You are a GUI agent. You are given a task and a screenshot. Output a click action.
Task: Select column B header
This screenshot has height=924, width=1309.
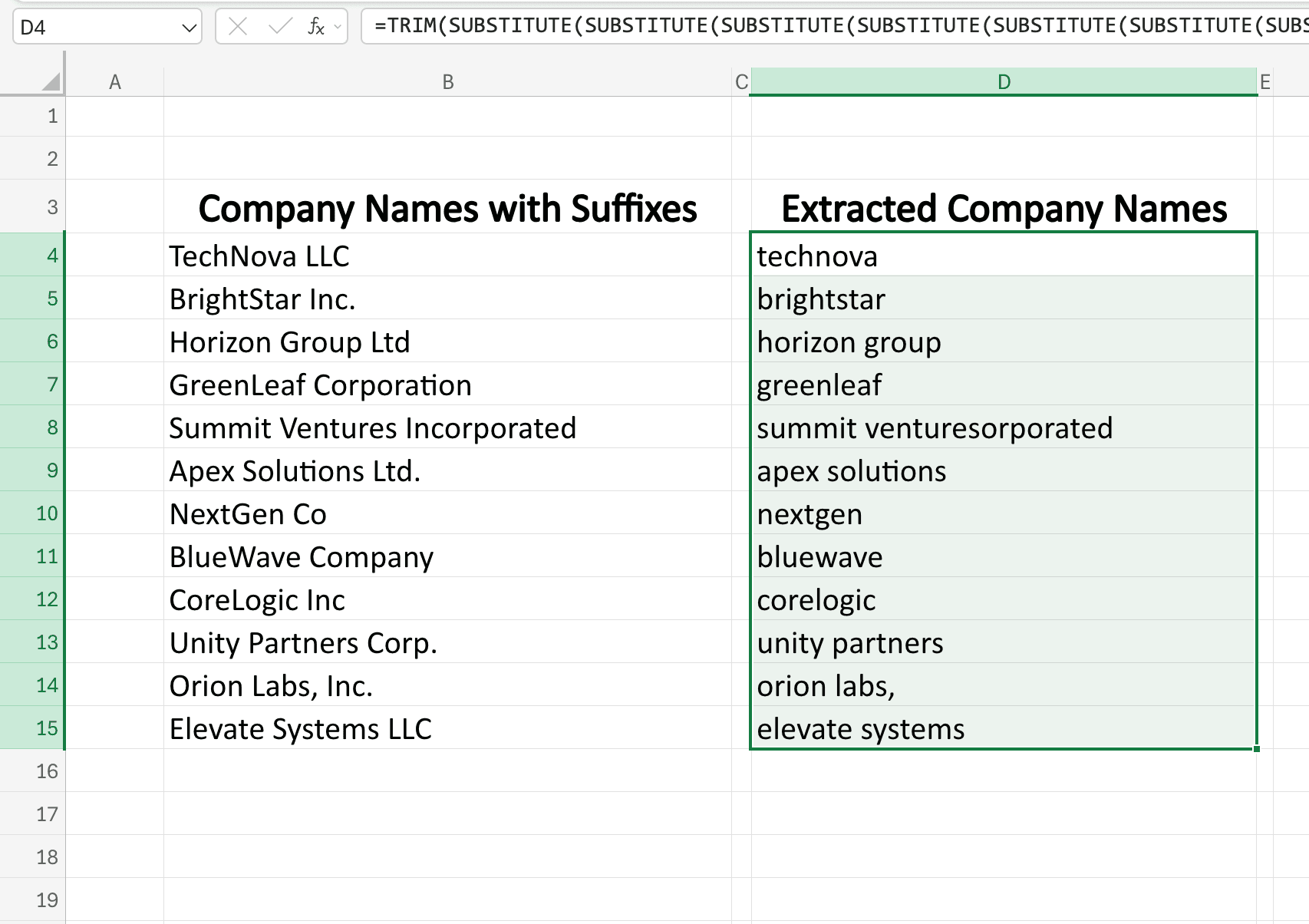click(448, 81)
